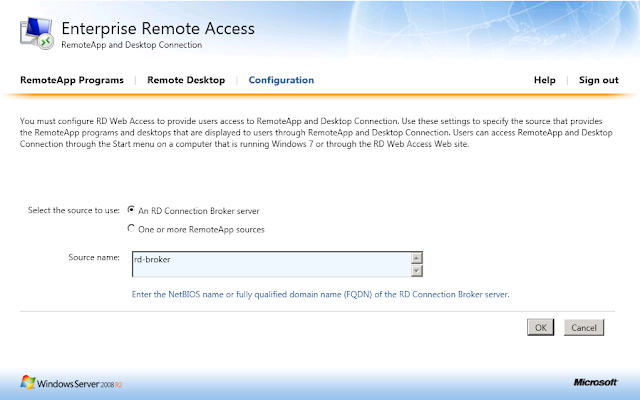Click the Microsoft logo in footer

pyautogui.click(x=596, y=382)
